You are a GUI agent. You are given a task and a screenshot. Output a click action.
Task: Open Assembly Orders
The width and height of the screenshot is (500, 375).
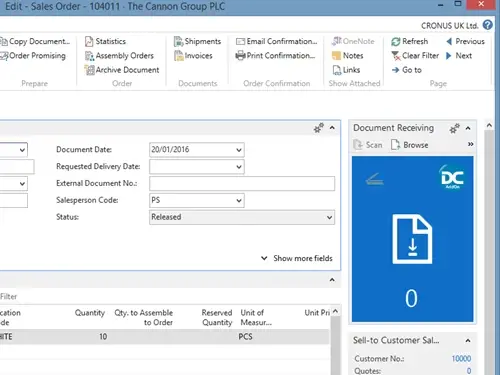119,56
